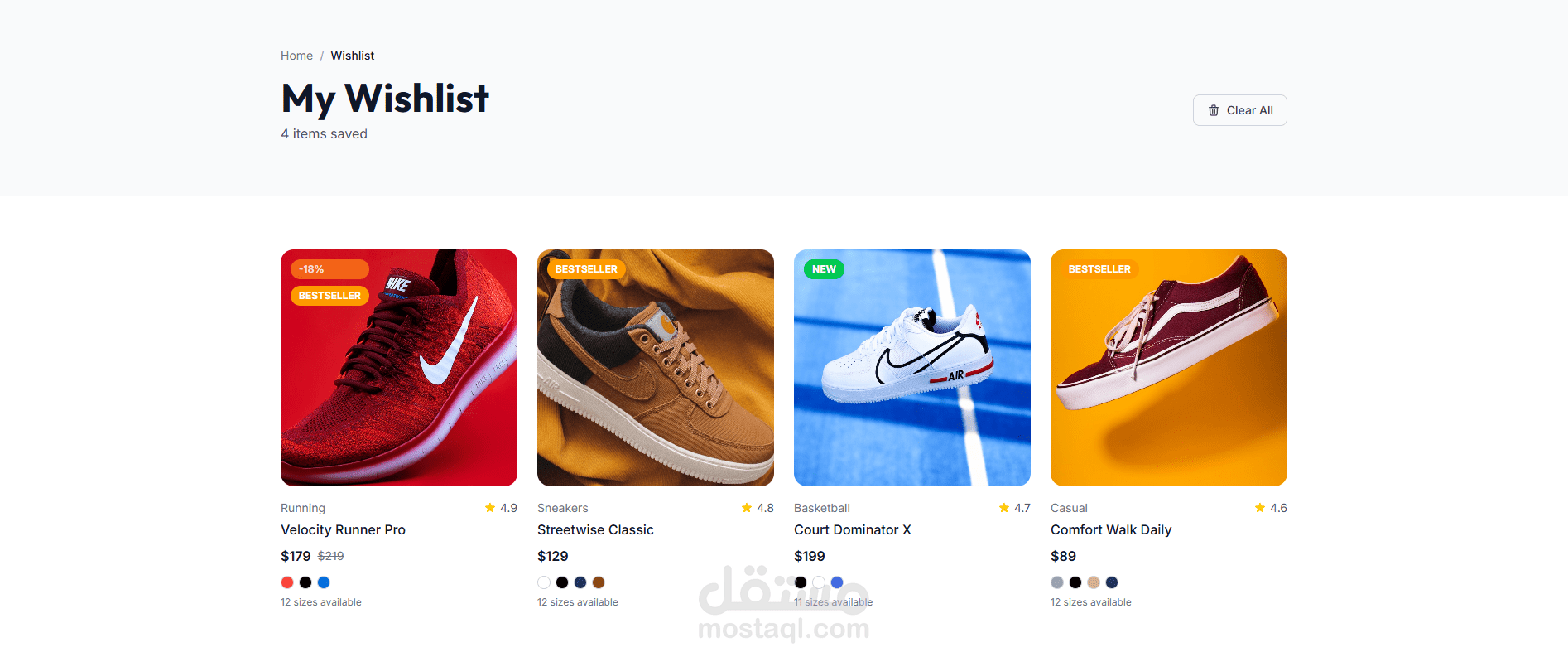Open the maroon Comfort Walk Daily image
Screen dimensions: 1568x657
(x=1169, y=368)
